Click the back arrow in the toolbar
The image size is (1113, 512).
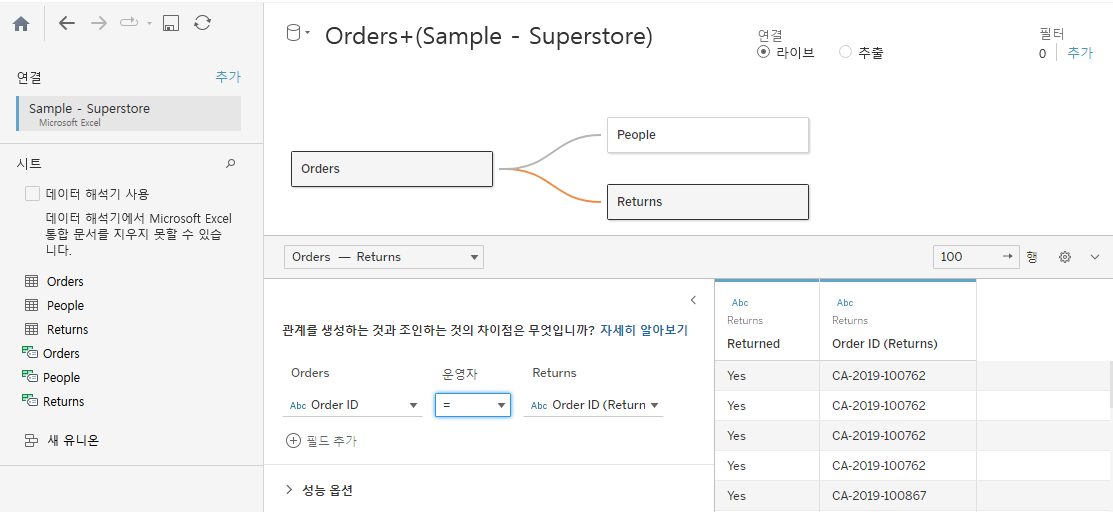67,23
